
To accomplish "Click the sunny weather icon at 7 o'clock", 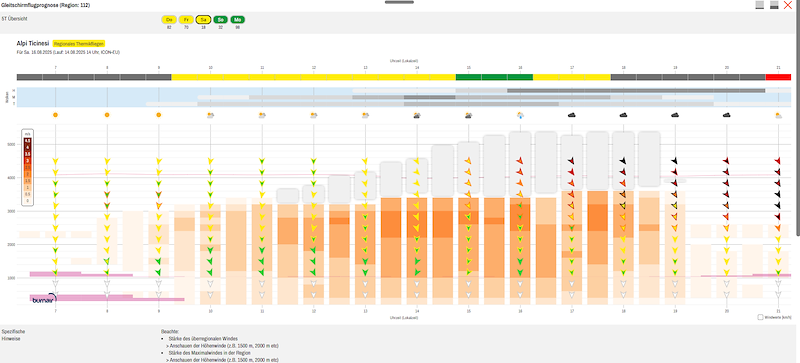I will 55,115.
